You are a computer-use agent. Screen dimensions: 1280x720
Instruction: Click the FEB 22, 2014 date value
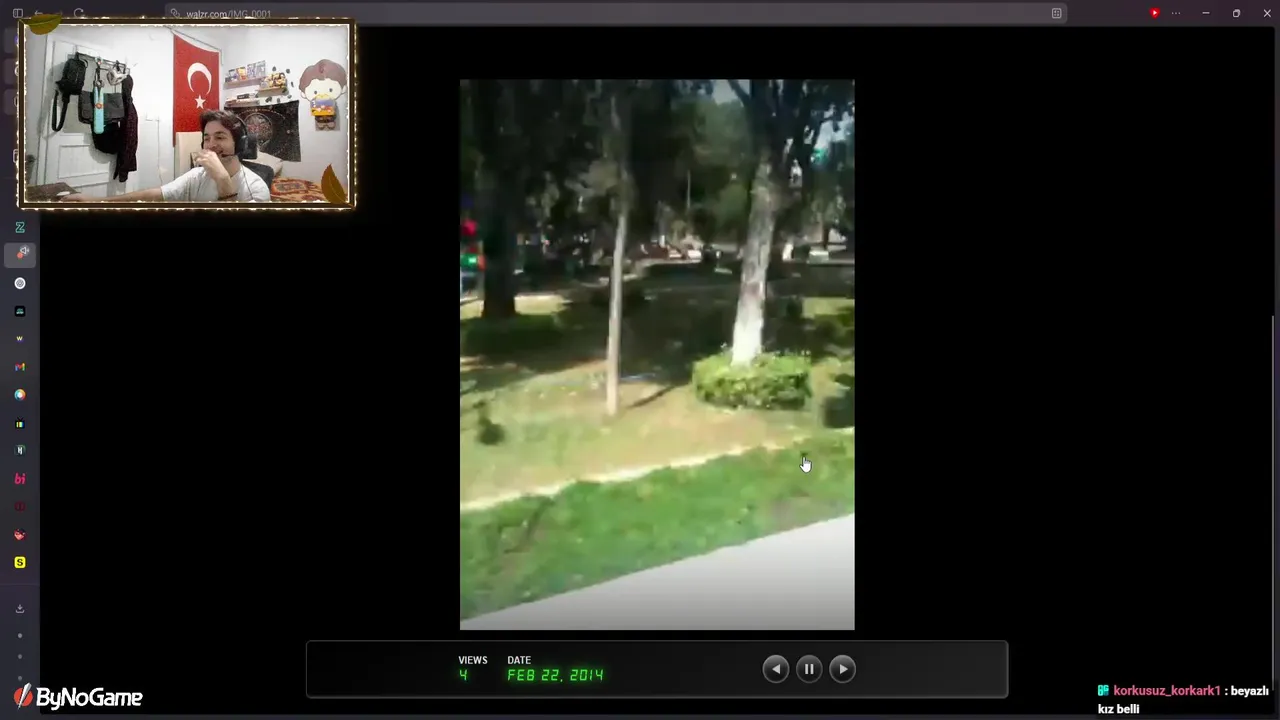(x=555, y=675)
